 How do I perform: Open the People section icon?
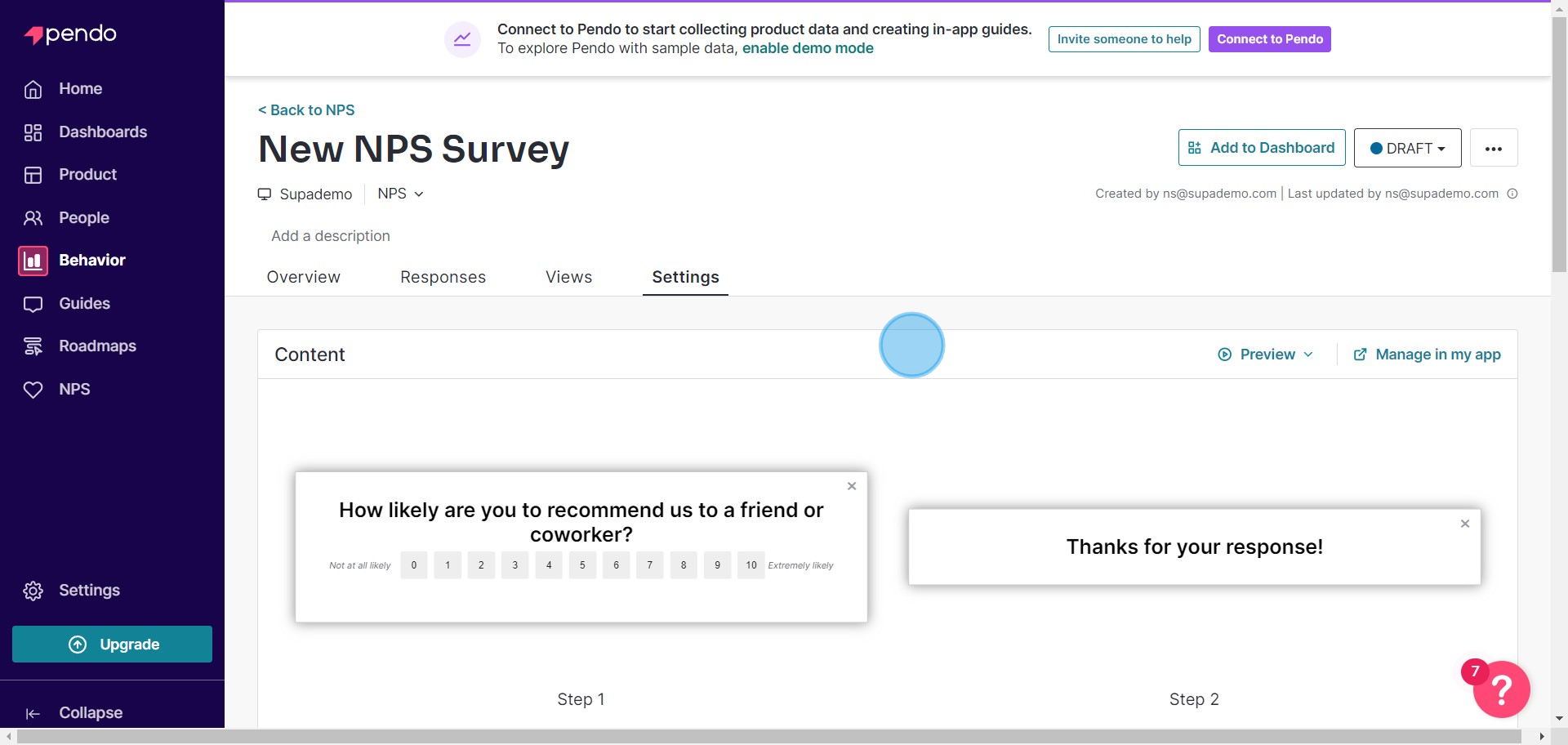33,218
